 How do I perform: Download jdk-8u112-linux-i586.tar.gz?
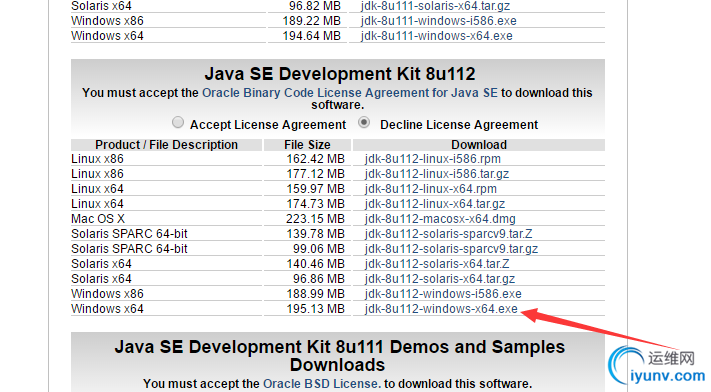437,174
